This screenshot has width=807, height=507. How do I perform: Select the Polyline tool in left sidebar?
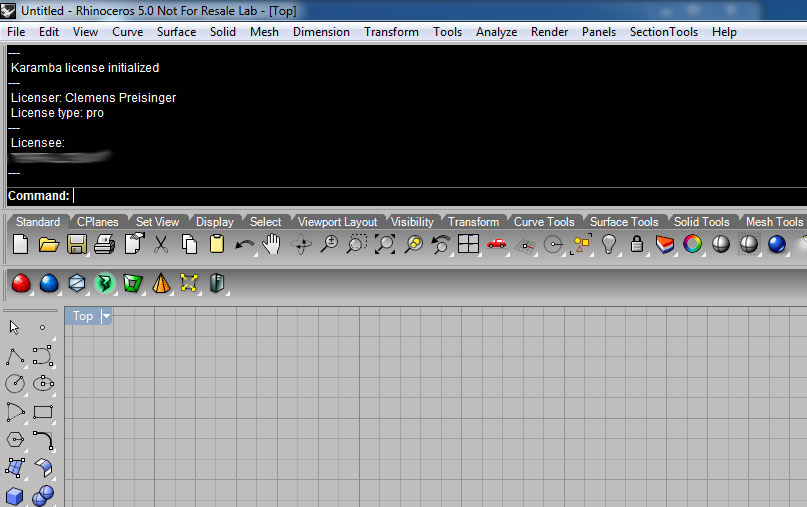click(16, 355)
